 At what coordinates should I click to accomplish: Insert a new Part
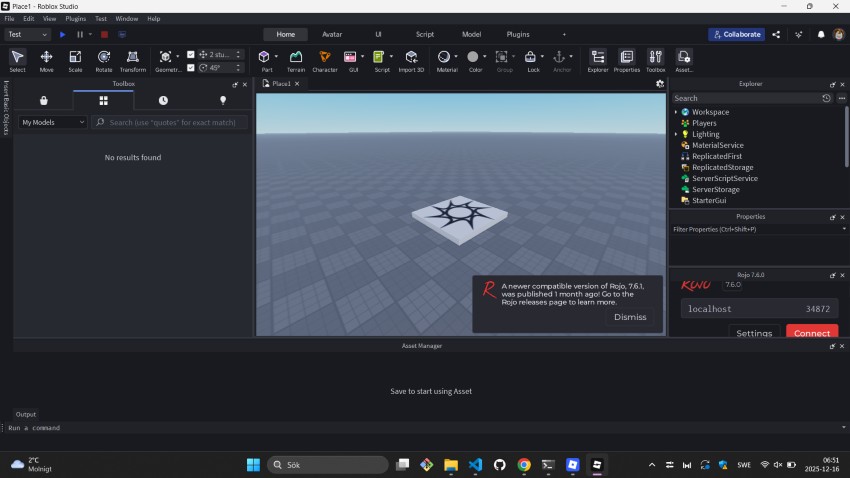pyautogui.click(x=265, y=60)
